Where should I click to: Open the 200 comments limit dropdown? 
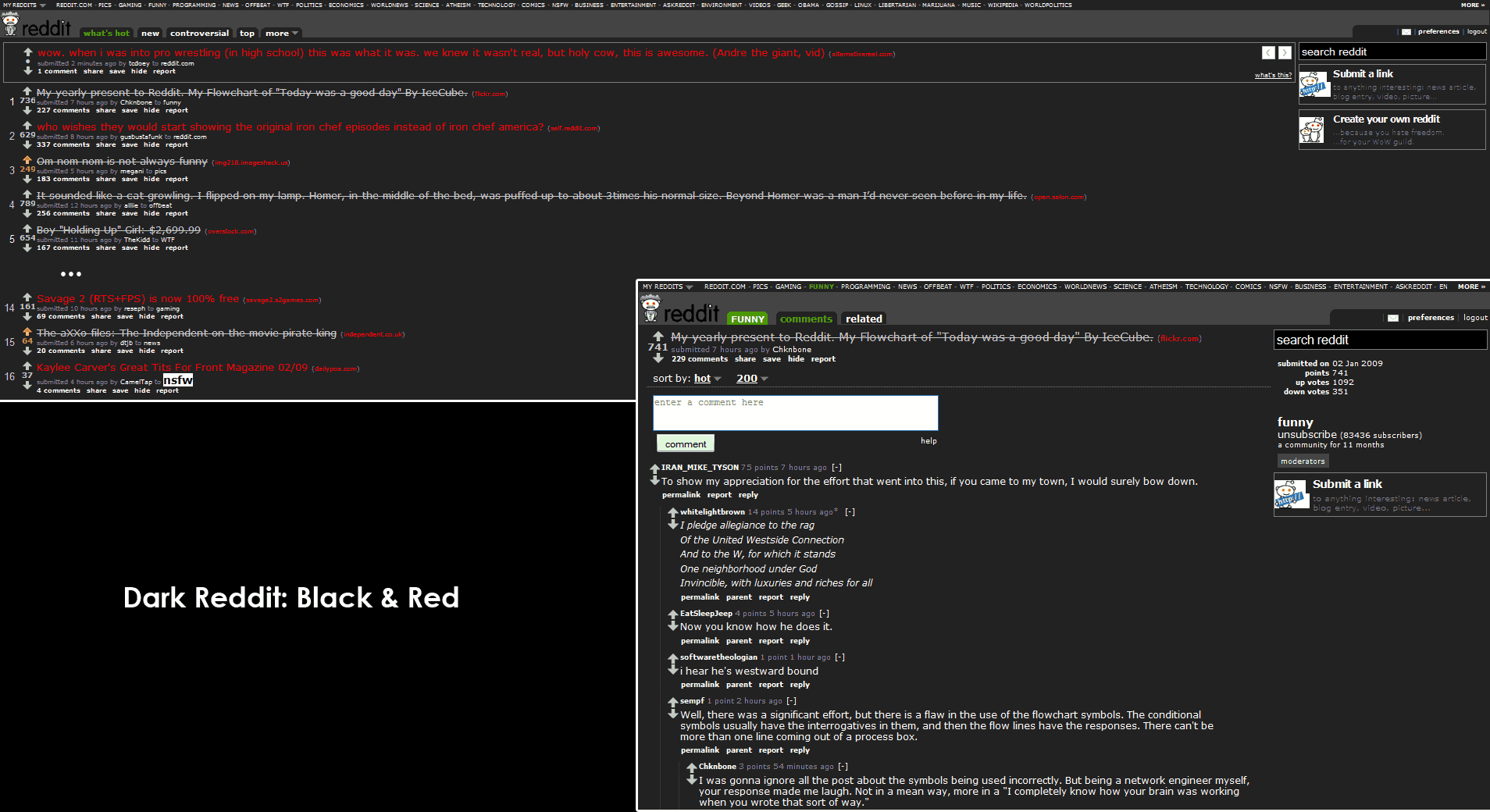pyautogui.click(x=752, y=379)
